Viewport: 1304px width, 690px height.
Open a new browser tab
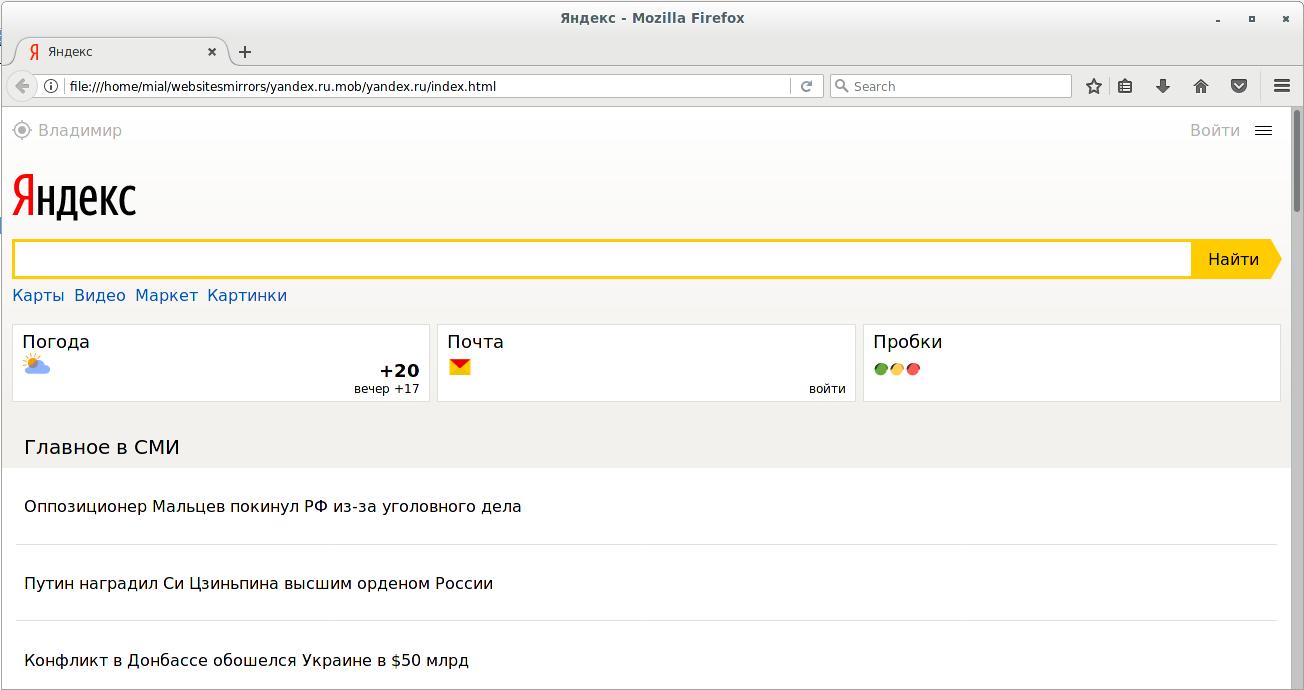245,52
